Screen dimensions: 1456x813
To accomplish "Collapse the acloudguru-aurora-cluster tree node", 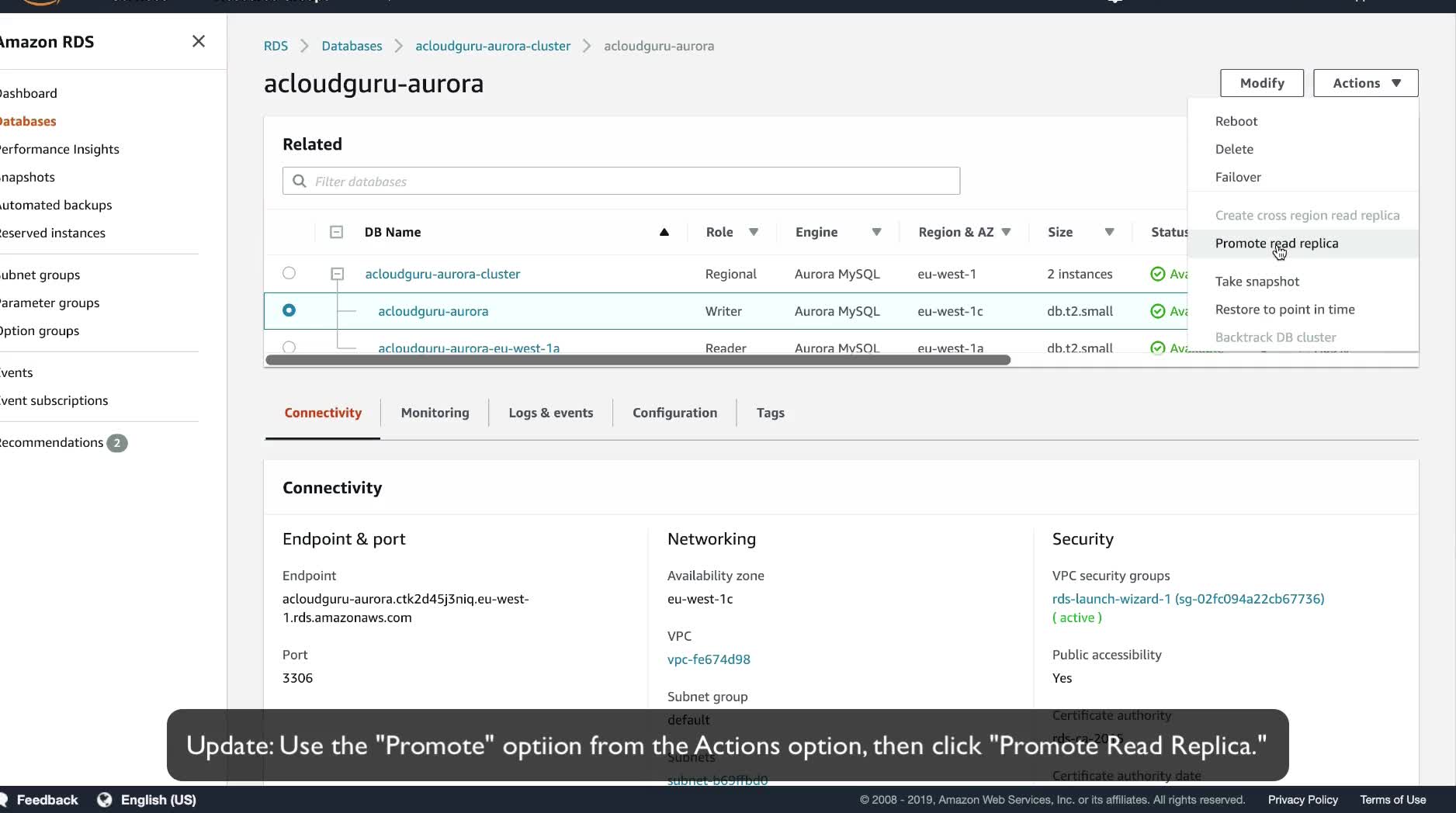I will (337, 274).
